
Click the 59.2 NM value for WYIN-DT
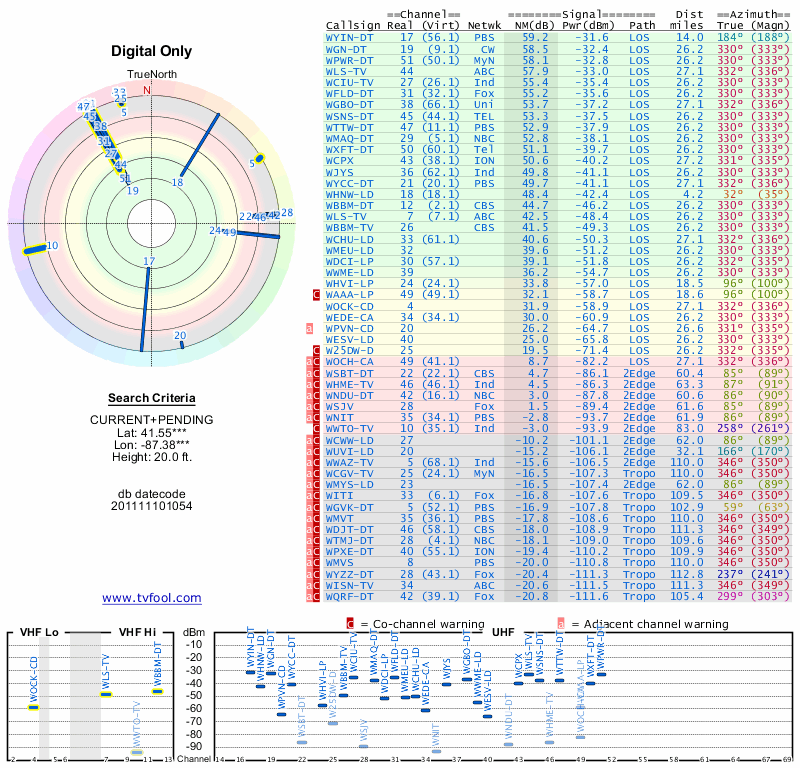click(535, 38)
